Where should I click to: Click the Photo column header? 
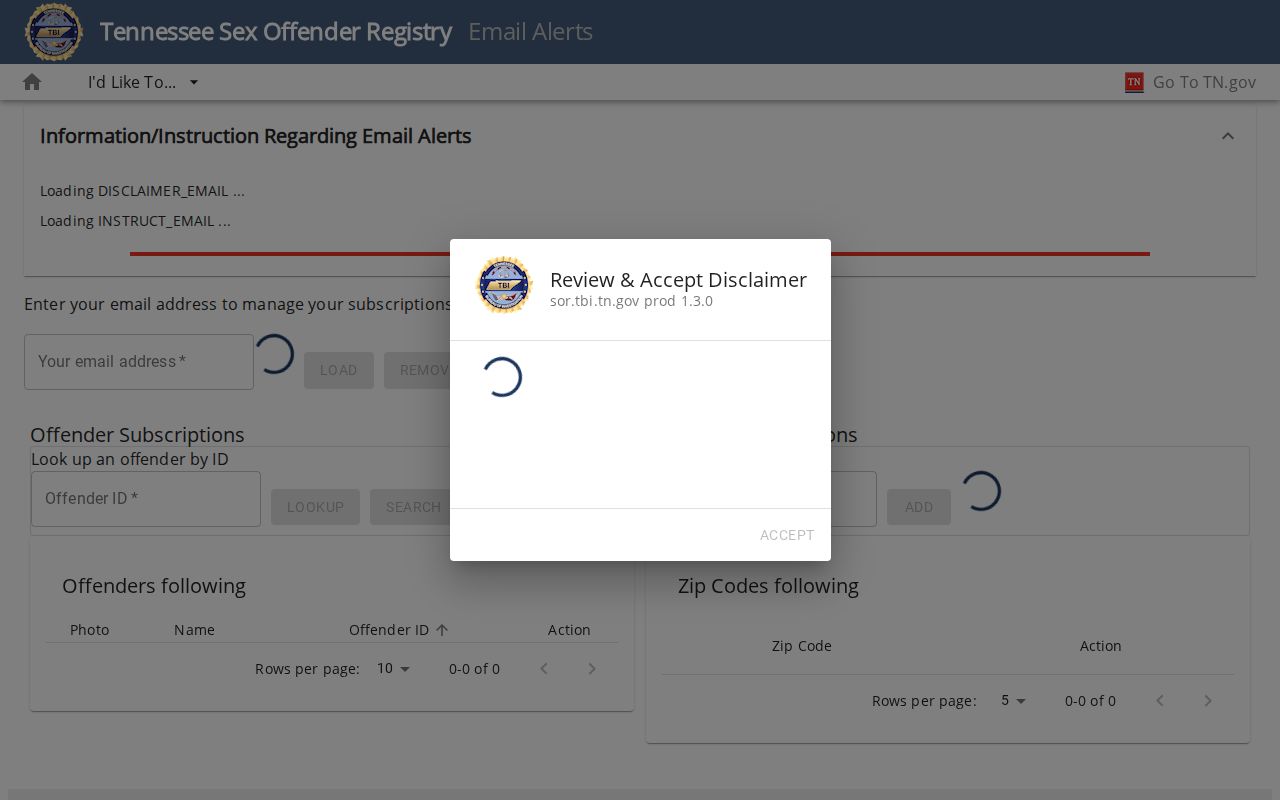(90, 630)
